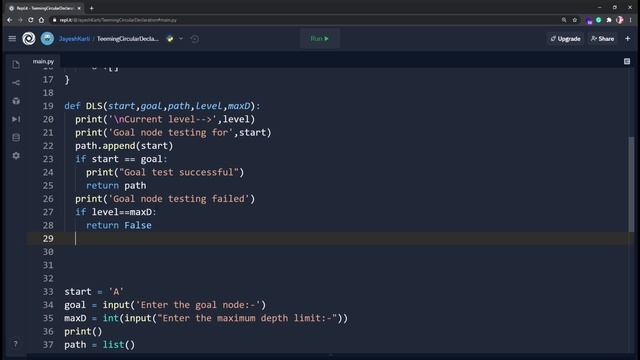Click the editor vertical scrollbar thumb
Screen dimensions: 640x360
[631, 184]
